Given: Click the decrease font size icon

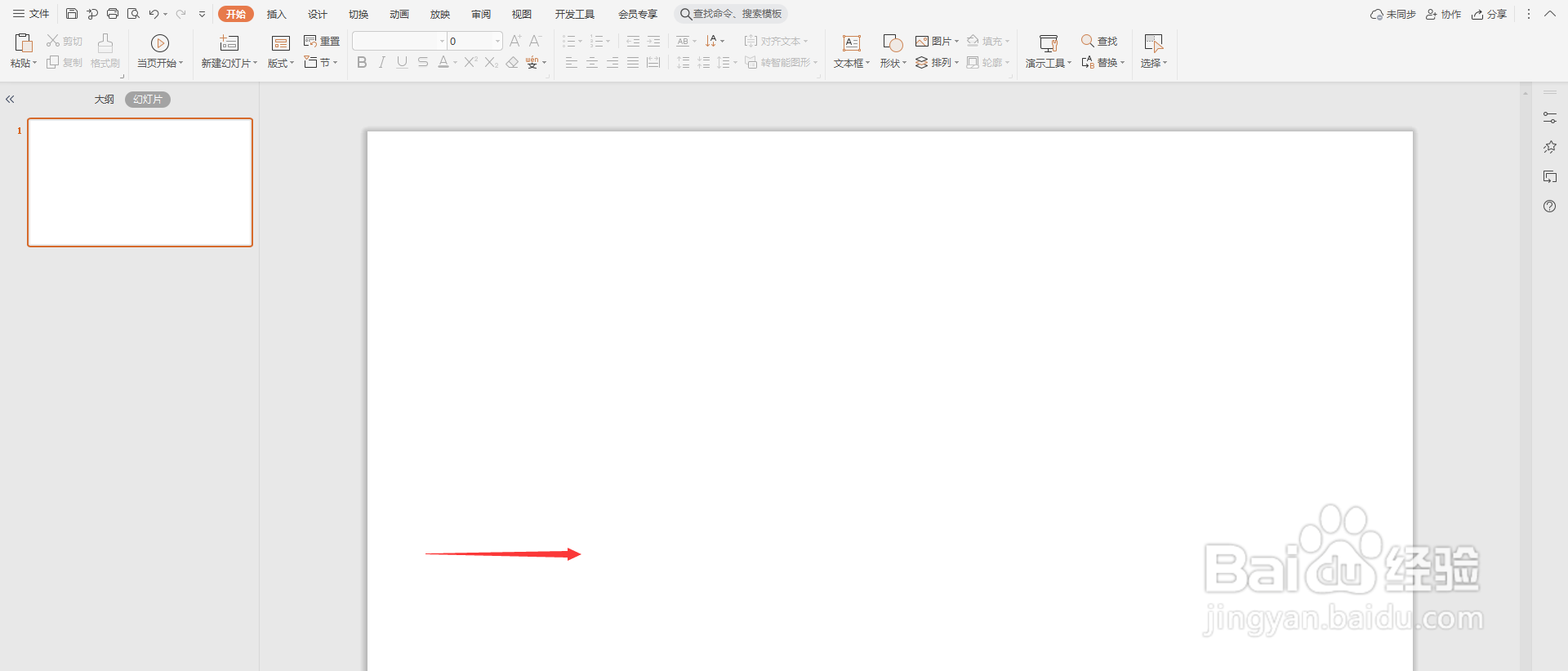Looking at the screenshot, I should (536, 41).
